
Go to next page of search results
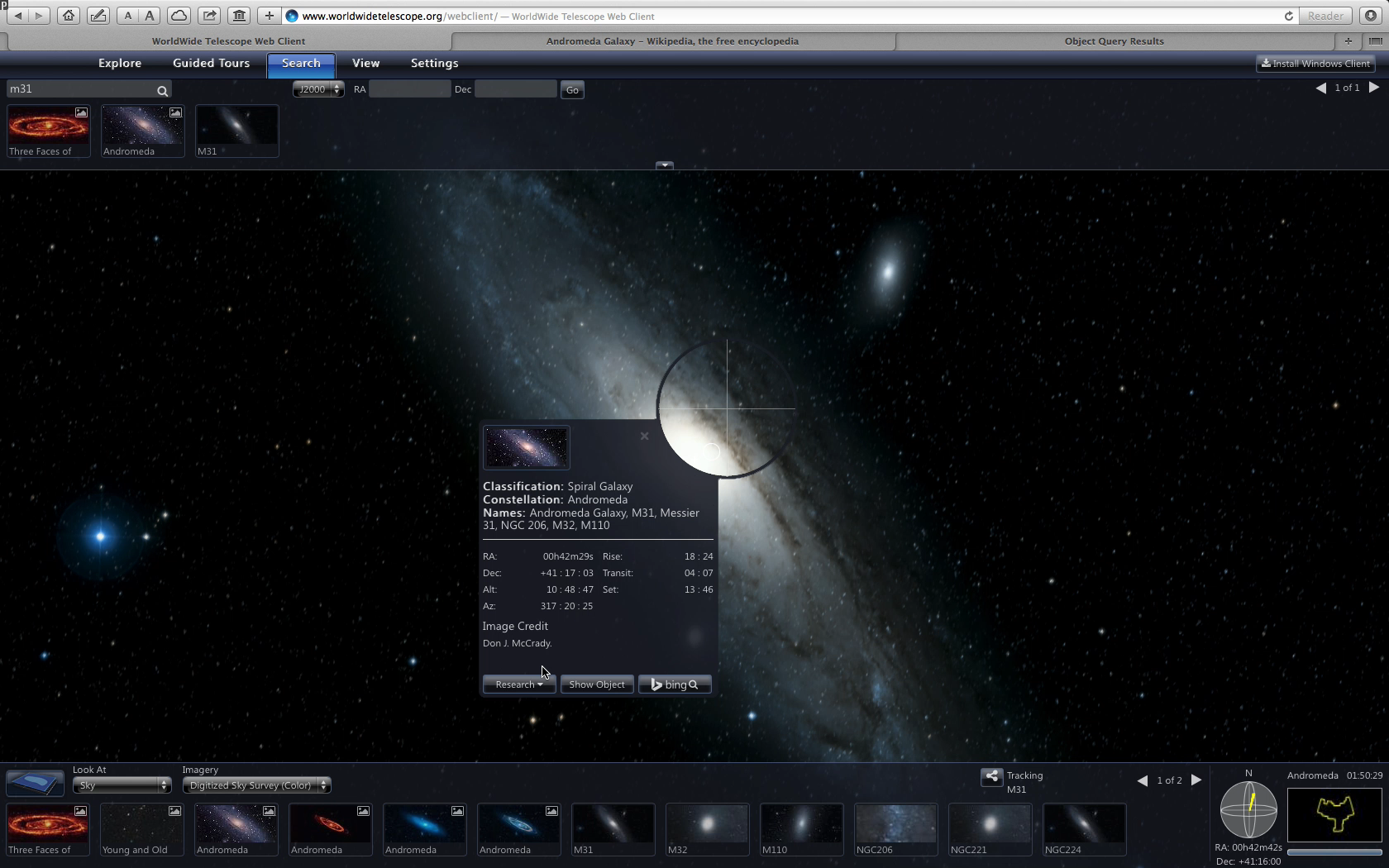tap(1374, 88)
